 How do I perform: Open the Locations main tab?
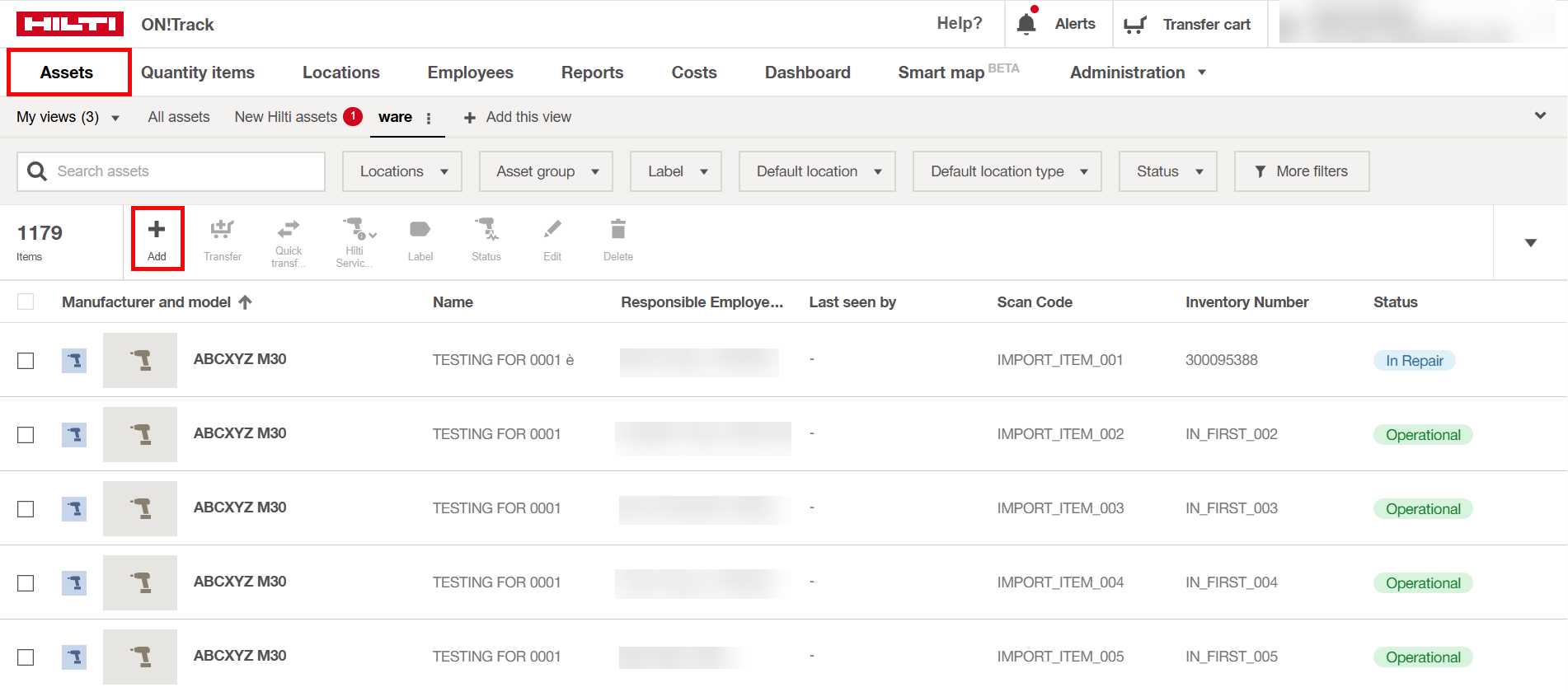[341, 72]
